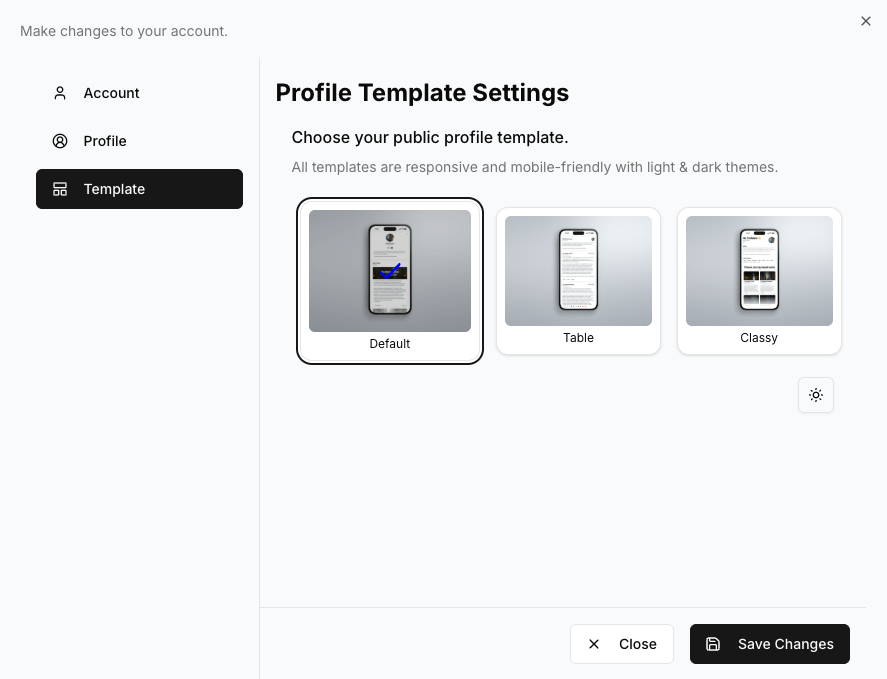Select the Table profile template

click(x=578, y=280)
